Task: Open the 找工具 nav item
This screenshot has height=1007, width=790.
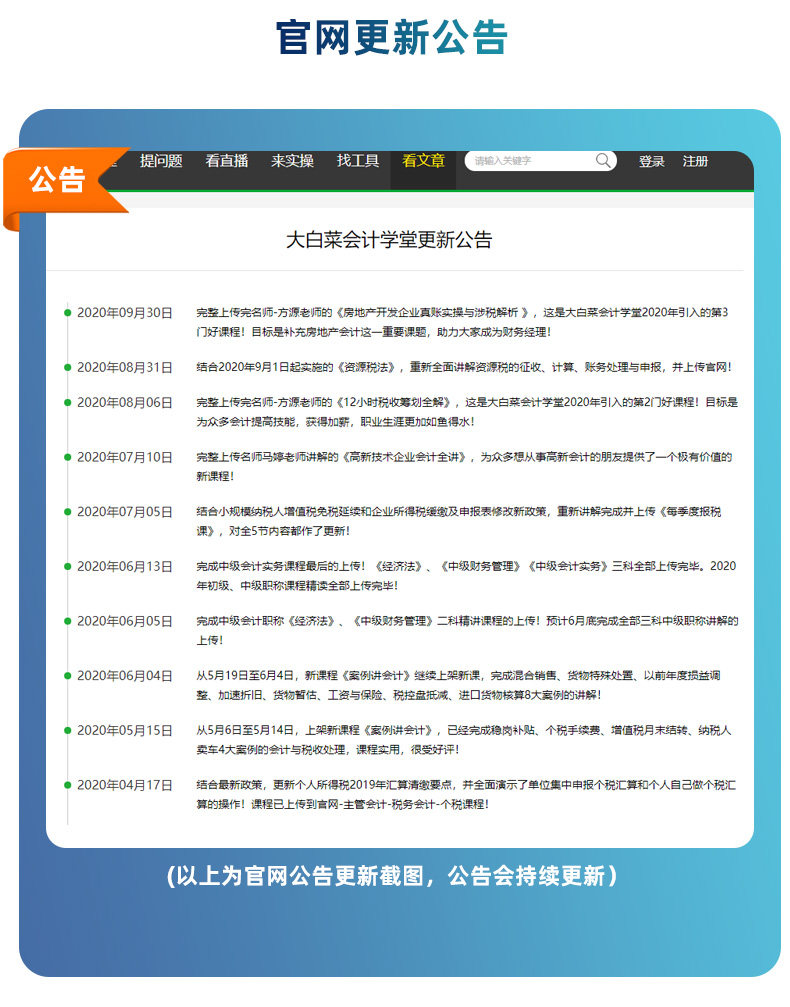Action: 358,161
